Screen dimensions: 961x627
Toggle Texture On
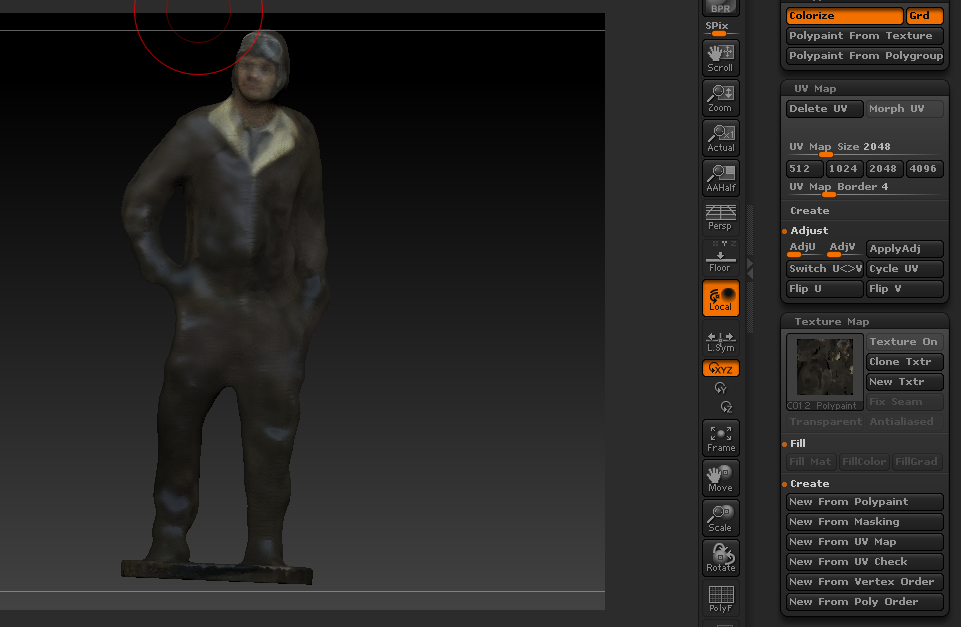[x=904, y=341]
